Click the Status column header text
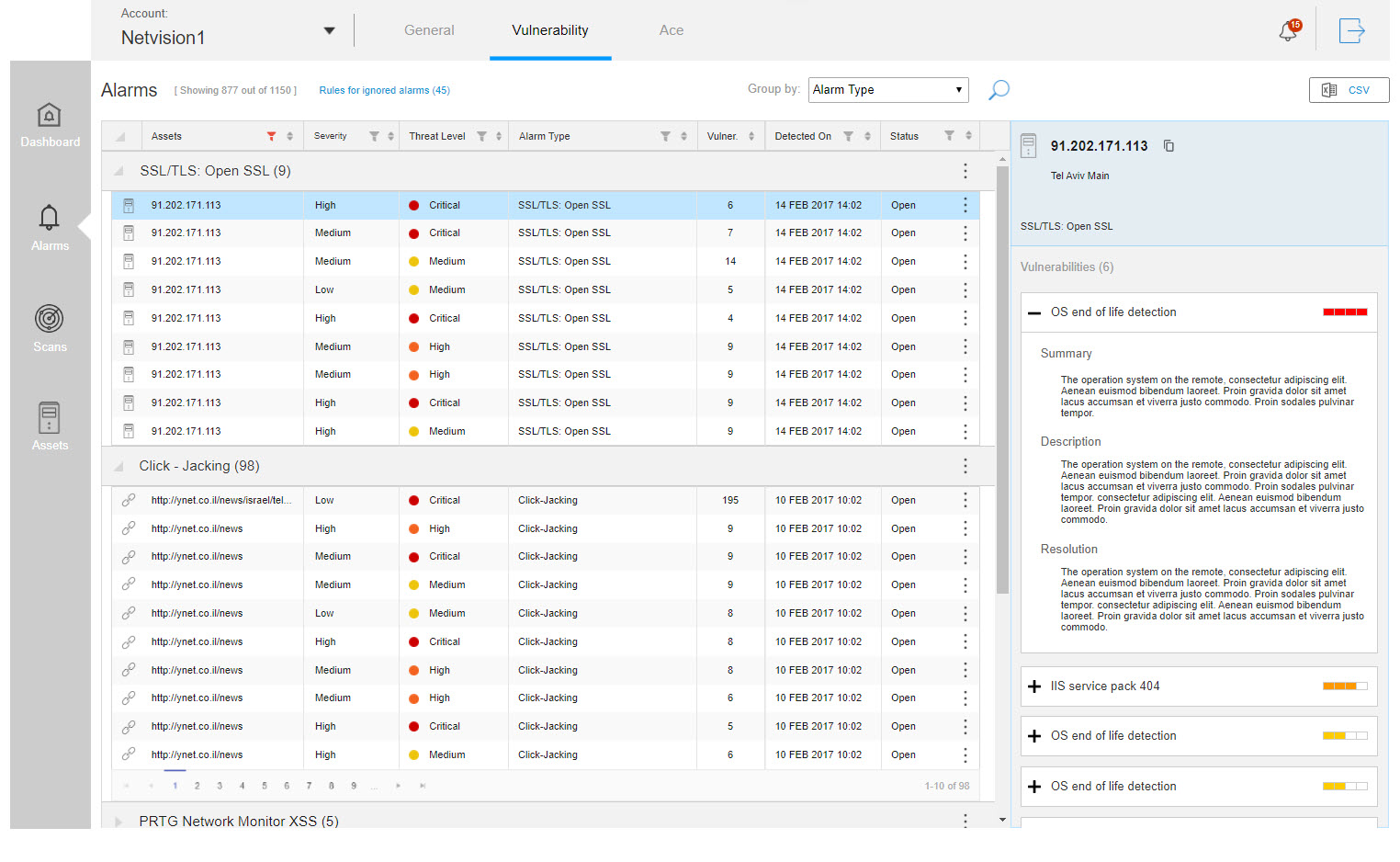Screen dimensions: 1400x862 [904, 136]
